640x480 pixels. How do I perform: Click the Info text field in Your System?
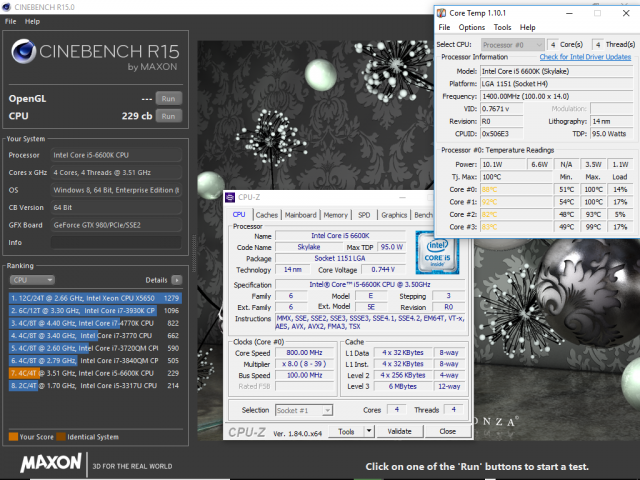pos(118,242)
